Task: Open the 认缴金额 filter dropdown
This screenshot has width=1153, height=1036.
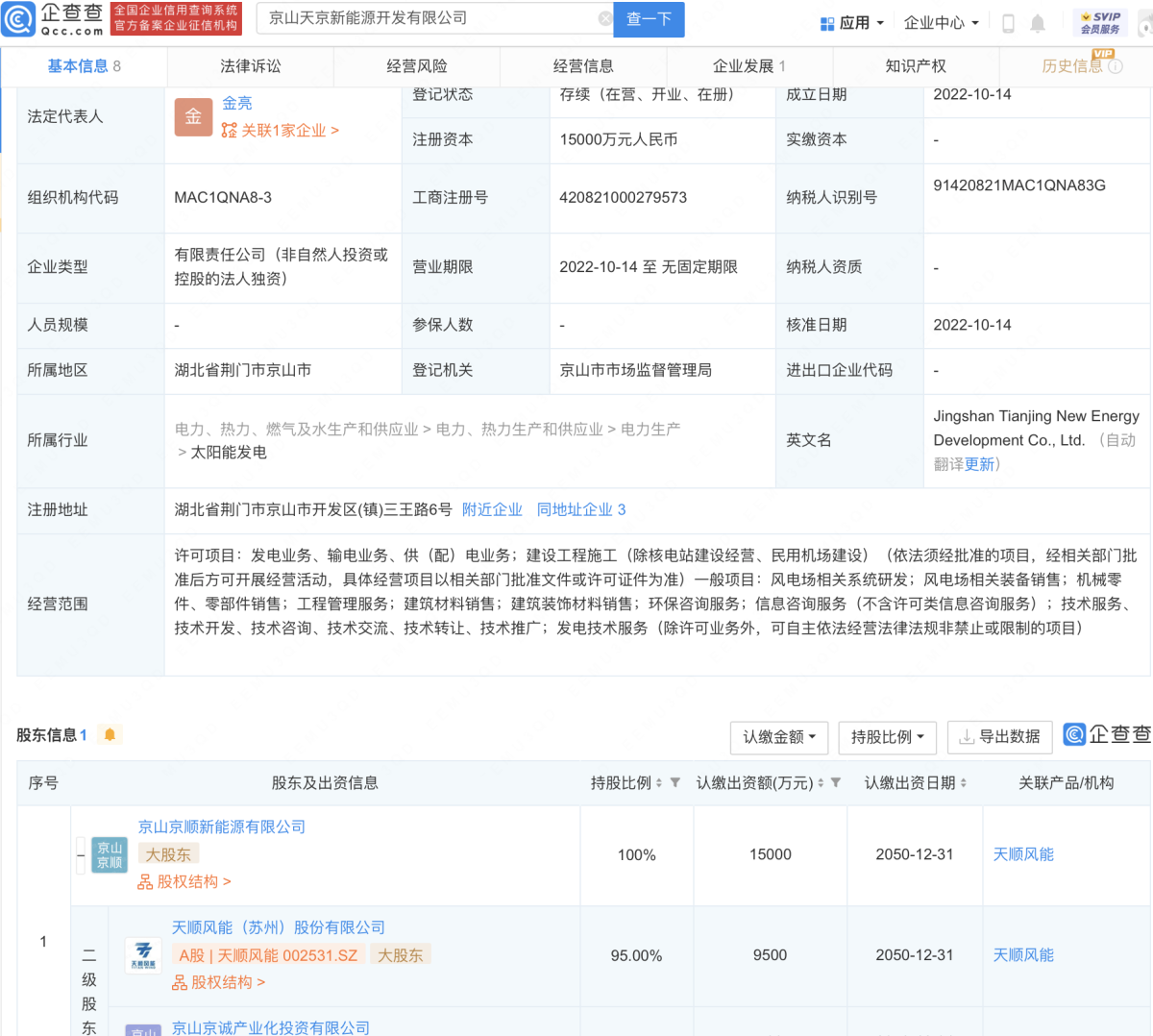Action: [x=779, y=737]
